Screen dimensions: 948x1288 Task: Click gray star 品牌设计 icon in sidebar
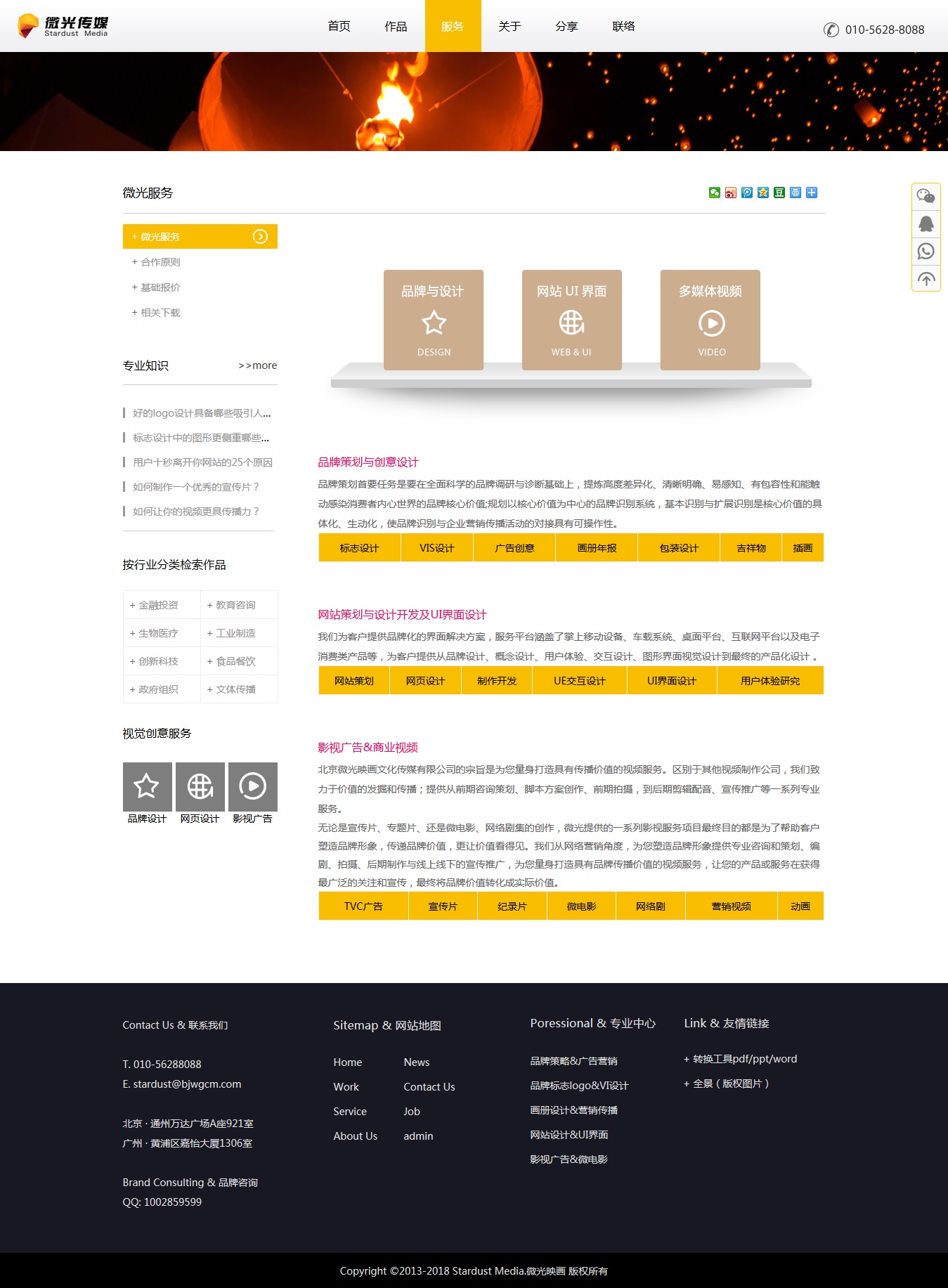click(x=147, y=786)
